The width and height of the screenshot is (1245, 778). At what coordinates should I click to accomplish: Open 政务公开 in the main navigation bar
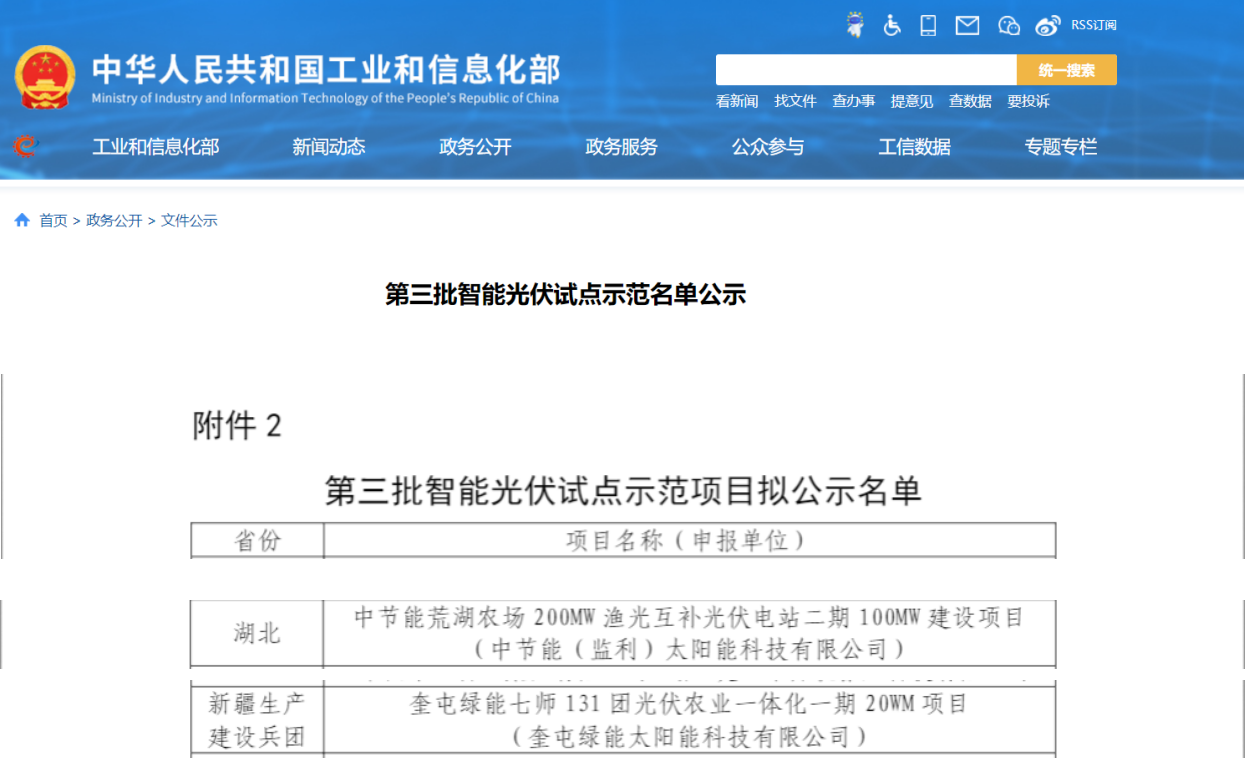tap(475, 147)
